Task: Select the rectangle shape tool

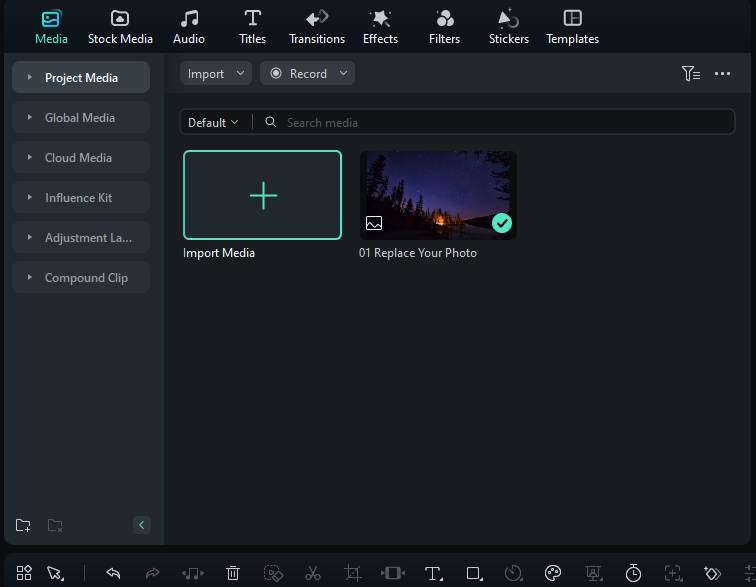Action: click(474, 573)
